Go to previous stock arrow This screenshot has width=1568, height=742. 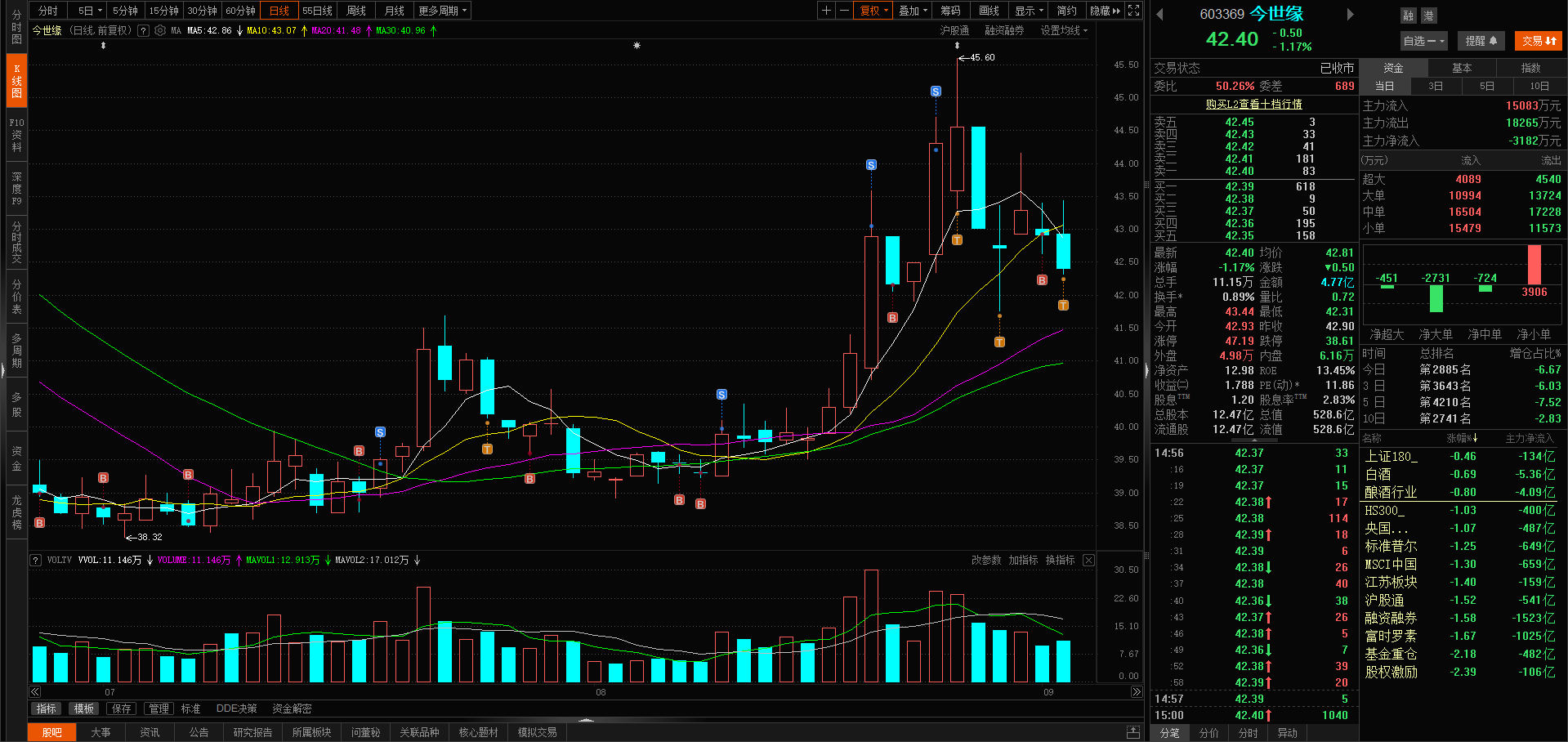coord(1159,14)
